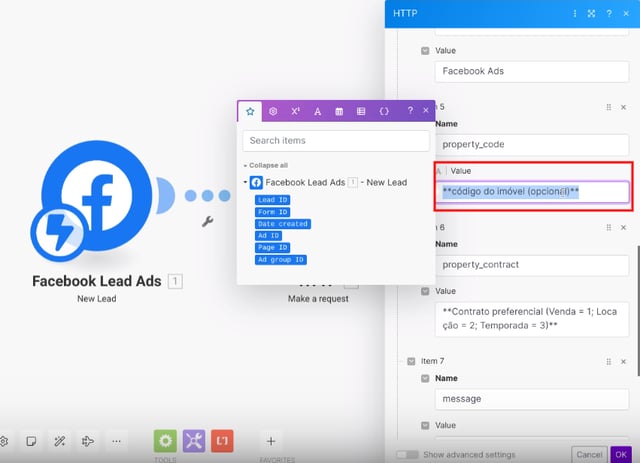This screenshot has width=640, height=463.
Task: Edit the Facebook Ads value field
Action: (x=532, y=71)
